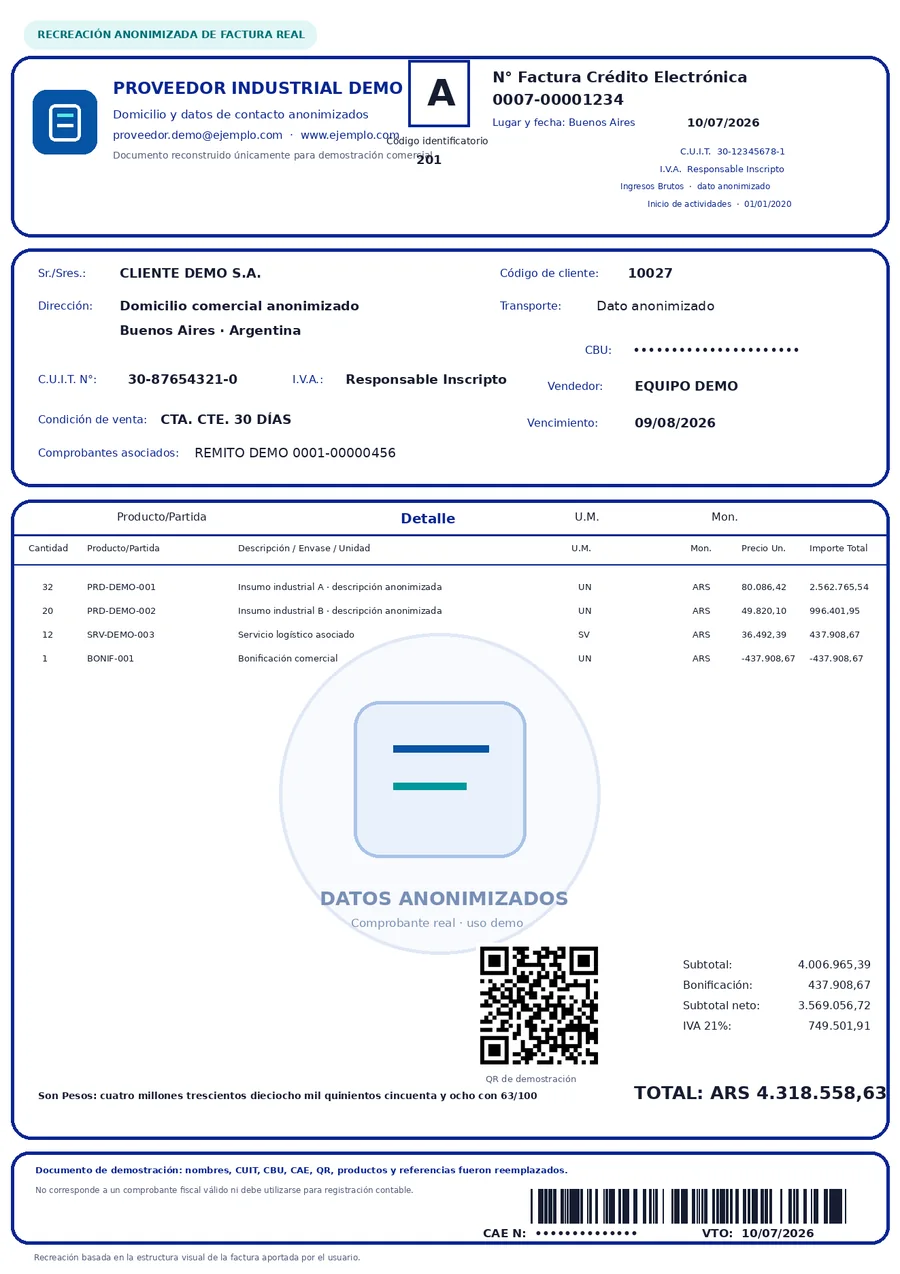Screen dimensions: 900x1274
Task: Click Transporte Dato anonimizado value
Action: (x=655, y=306)
